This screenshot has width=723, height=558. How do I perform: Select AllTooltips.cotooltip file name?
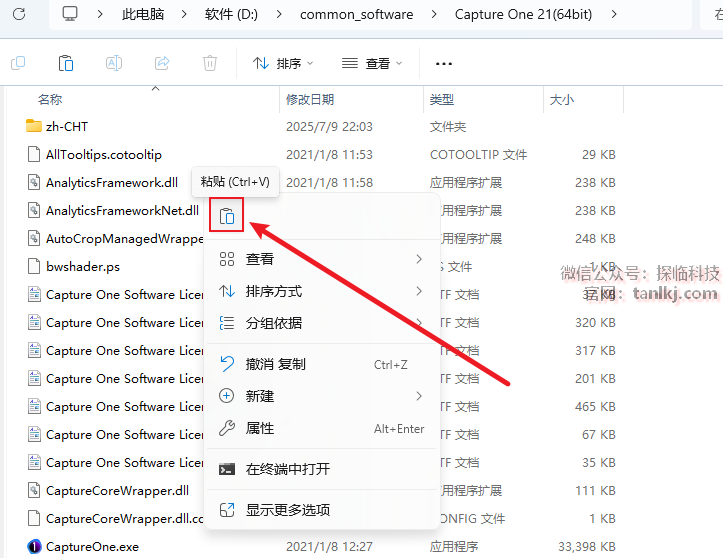click(x=104, y=154)
